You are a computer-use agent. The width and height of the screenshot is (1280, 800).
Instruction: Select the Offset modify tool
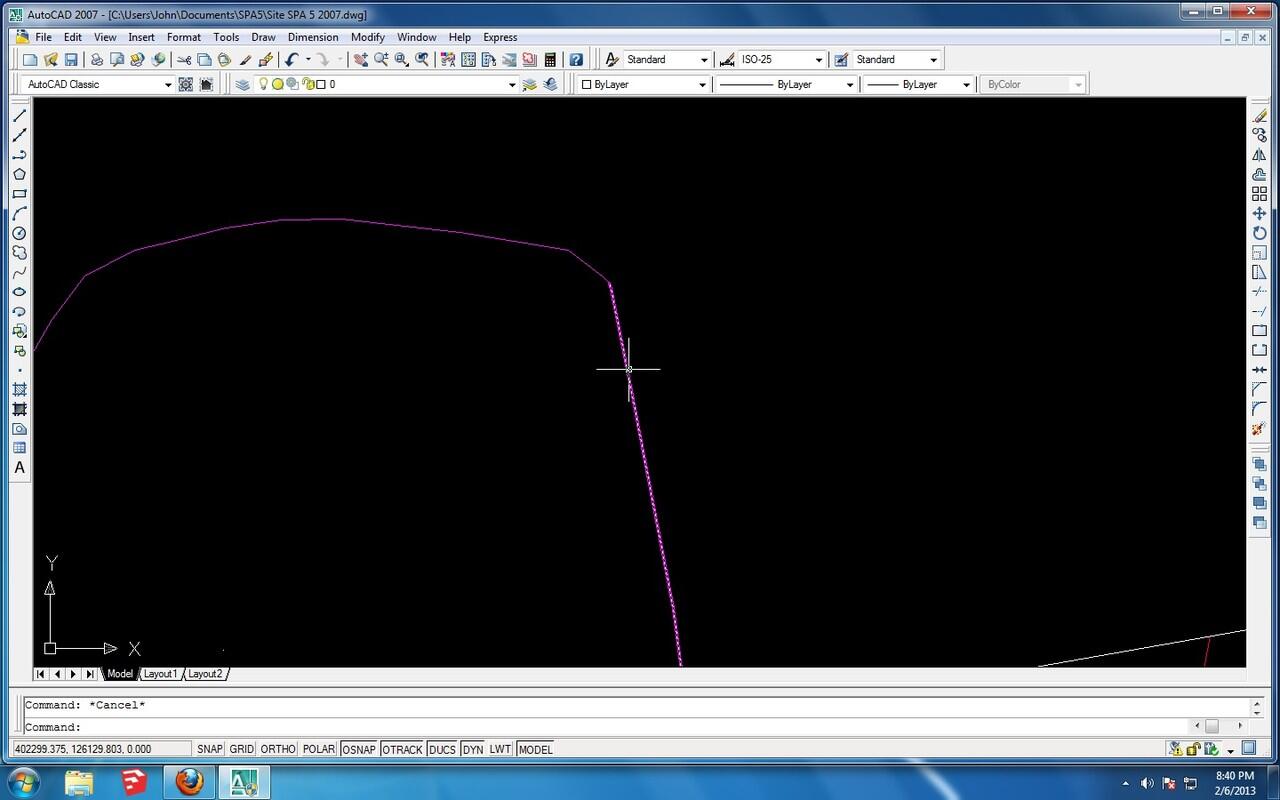click(x=1260, y=174)
